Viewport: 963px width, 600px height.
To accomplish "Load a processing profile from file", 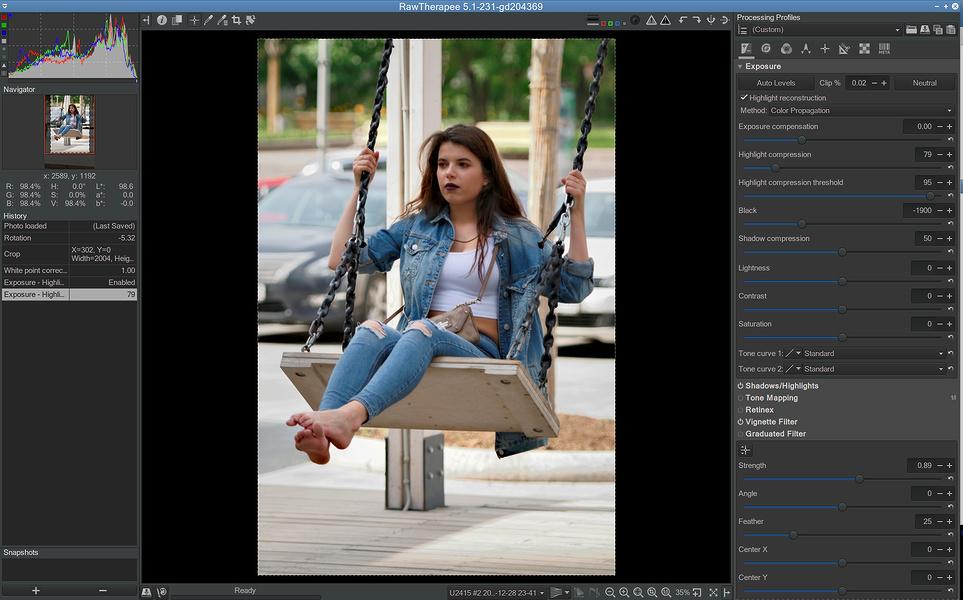I will pos(911,29).
